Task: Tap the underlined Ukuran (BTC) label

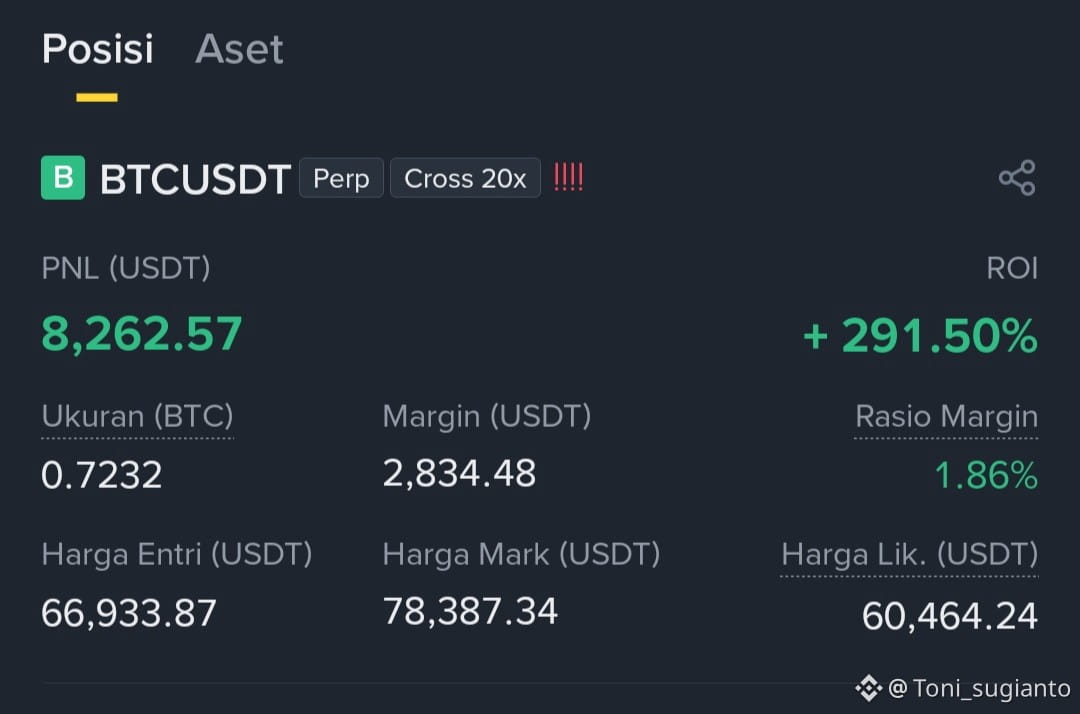Action: point(137,417)
